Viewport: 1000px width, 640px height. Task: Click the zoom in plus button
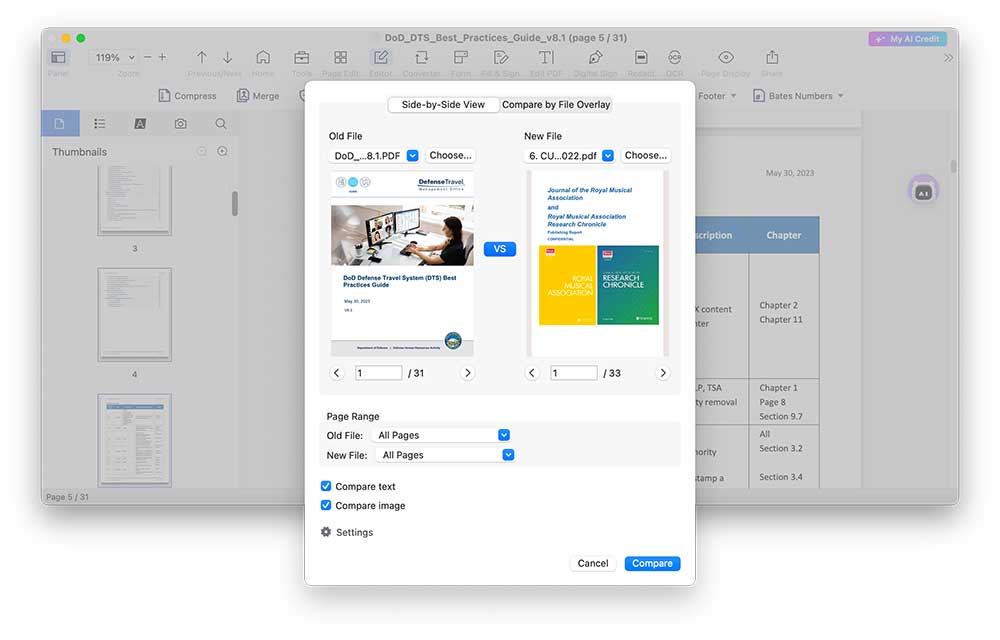(x=163, y=57)
